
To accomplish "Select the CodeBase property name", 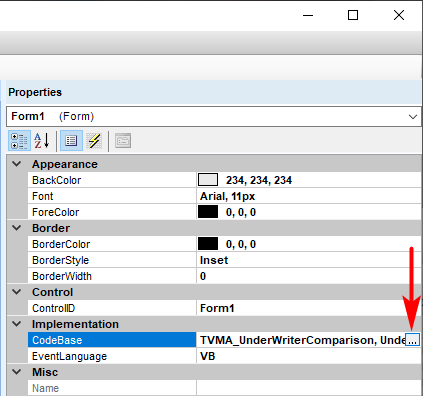I will tap(57, 340).
